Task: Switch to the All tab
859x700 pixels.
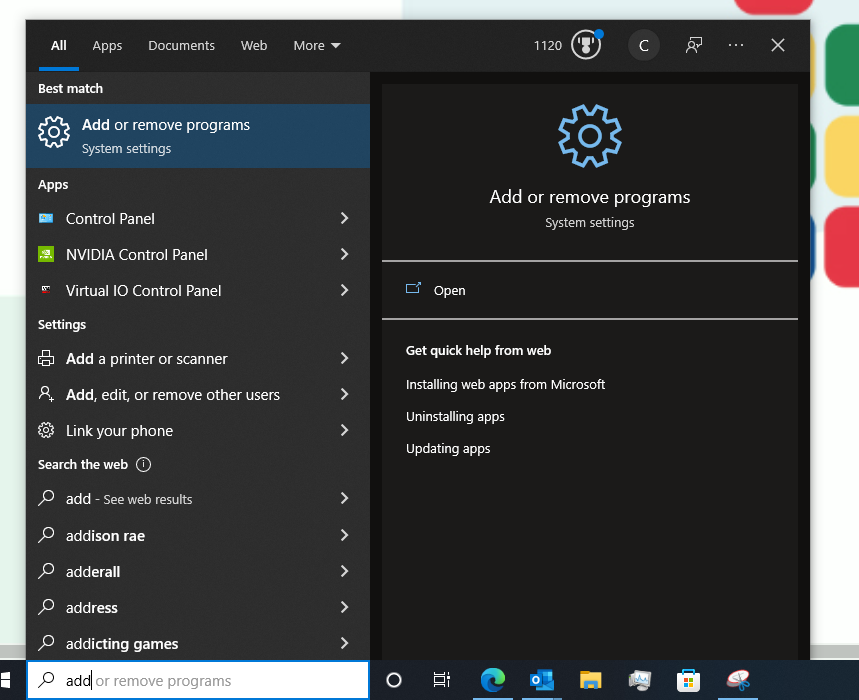Action: 59,45
